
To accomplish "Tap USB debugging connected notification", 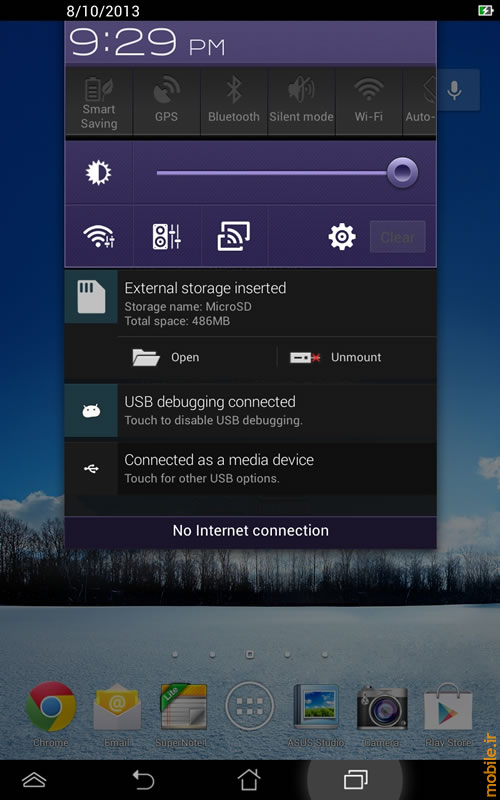I will pos(251,410).
